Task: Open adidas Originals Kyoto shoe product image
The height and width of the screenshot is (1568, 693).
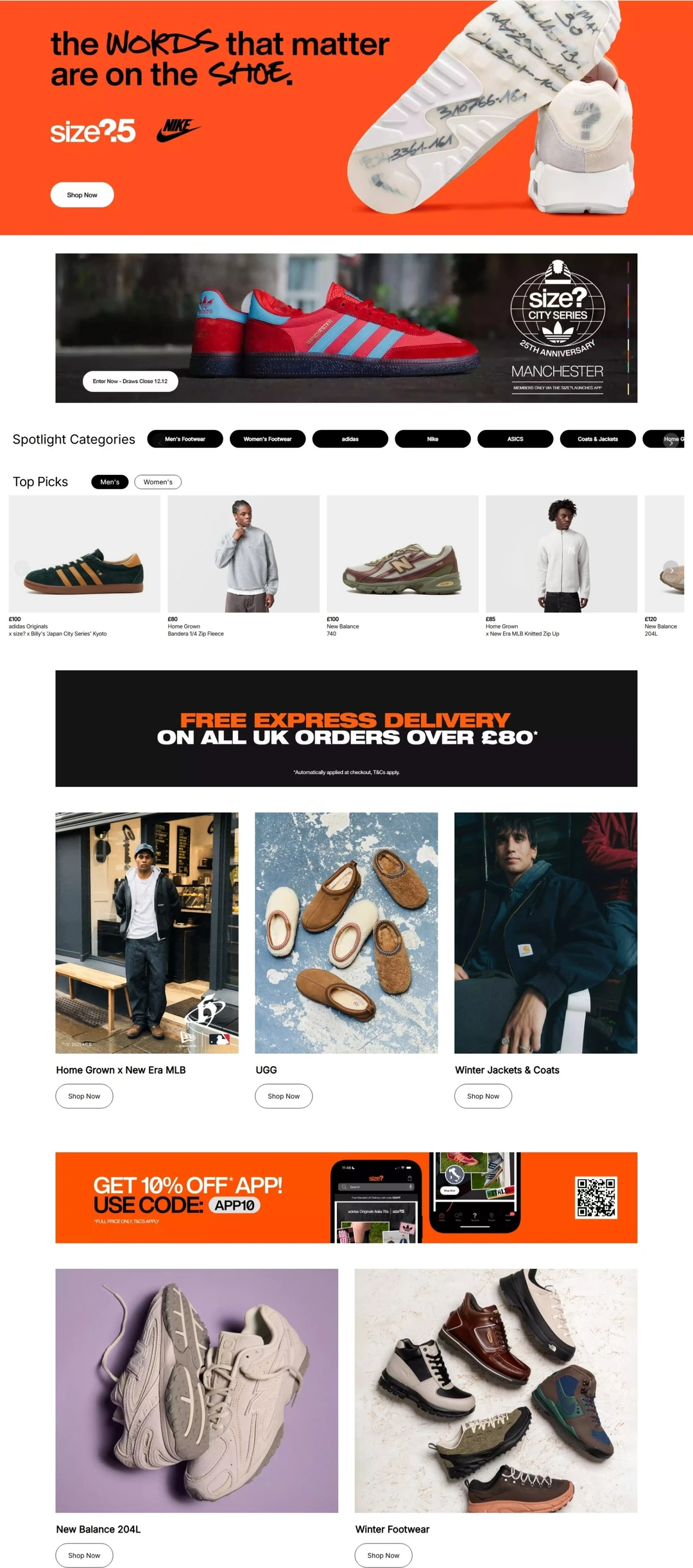Action: [x=84, y=554]
